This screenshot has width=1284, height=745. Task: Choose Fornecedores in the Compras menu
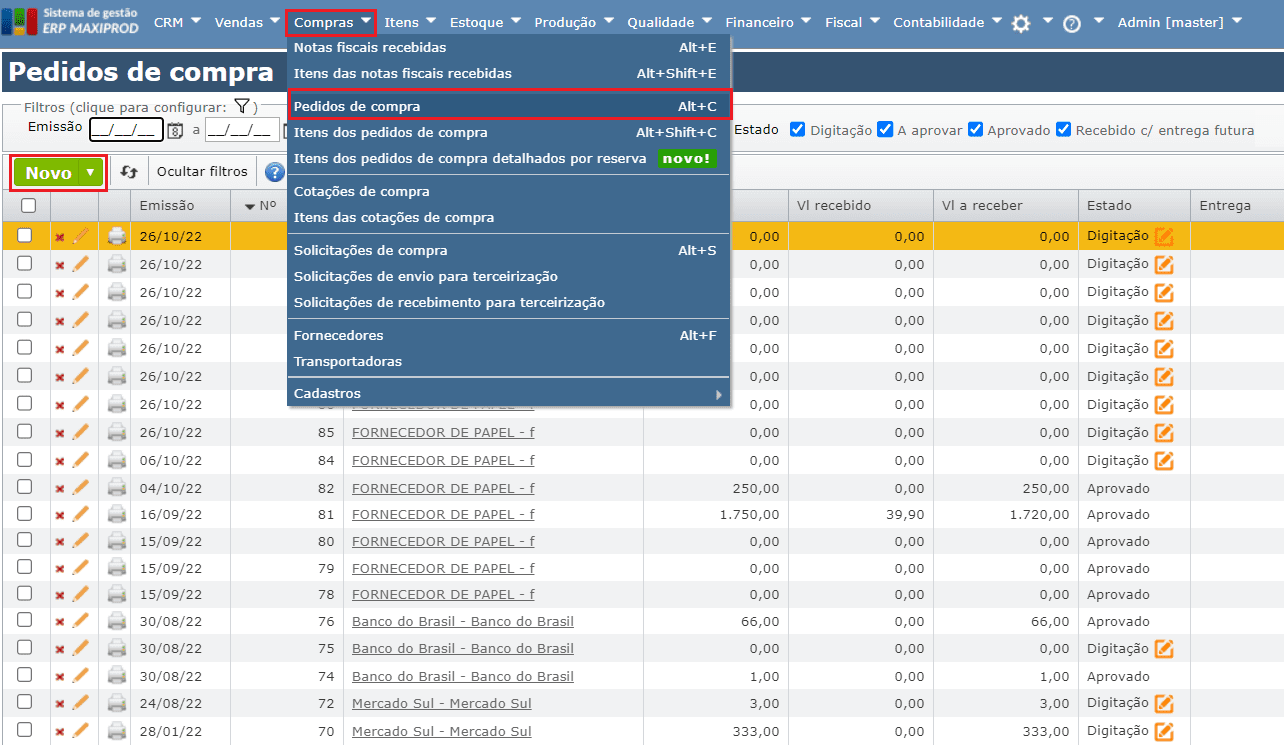[x=338, y=335]
